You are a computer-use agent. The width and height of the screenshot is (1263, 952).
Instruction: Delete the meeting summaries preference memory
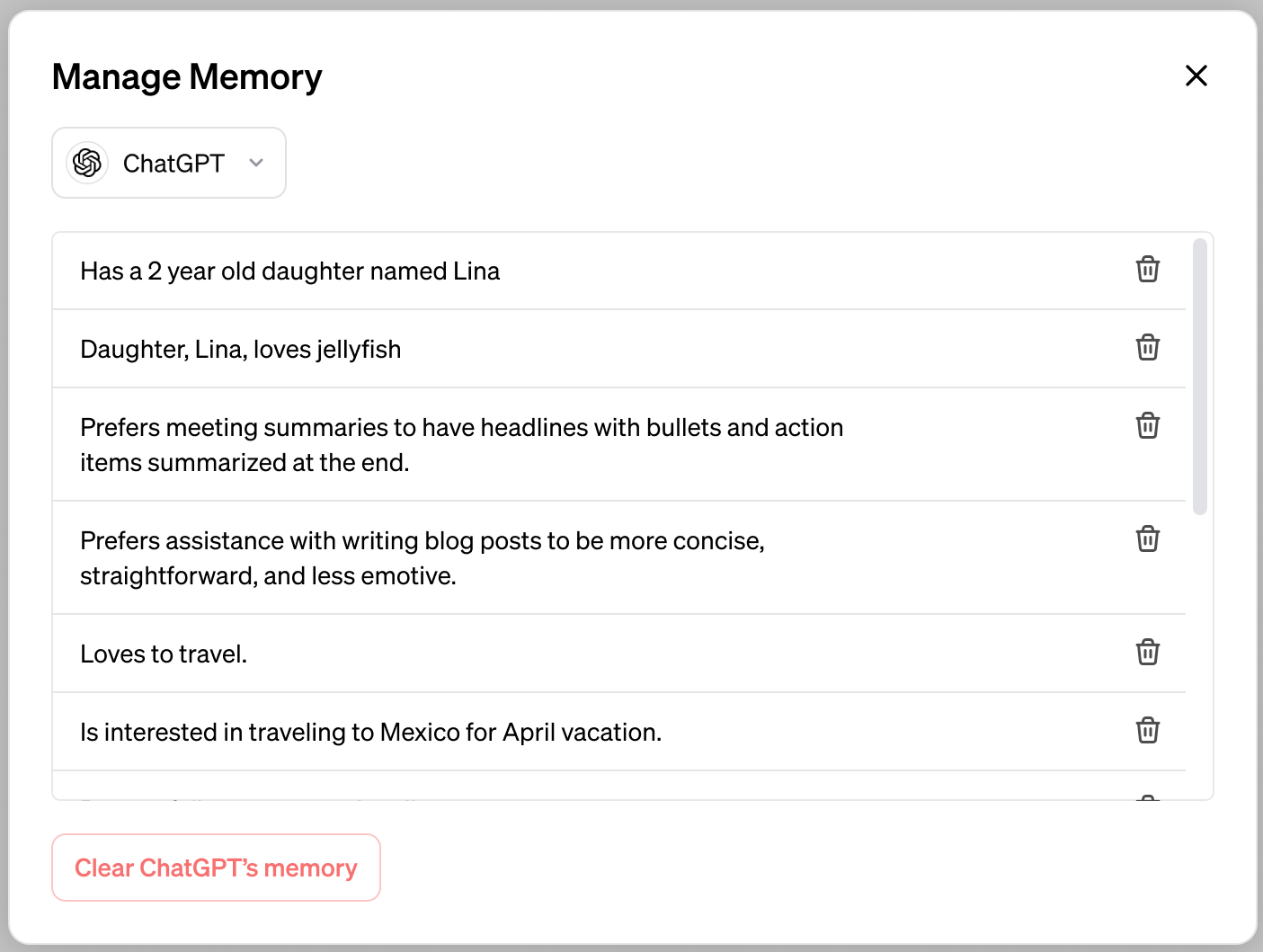[1148, 426]
